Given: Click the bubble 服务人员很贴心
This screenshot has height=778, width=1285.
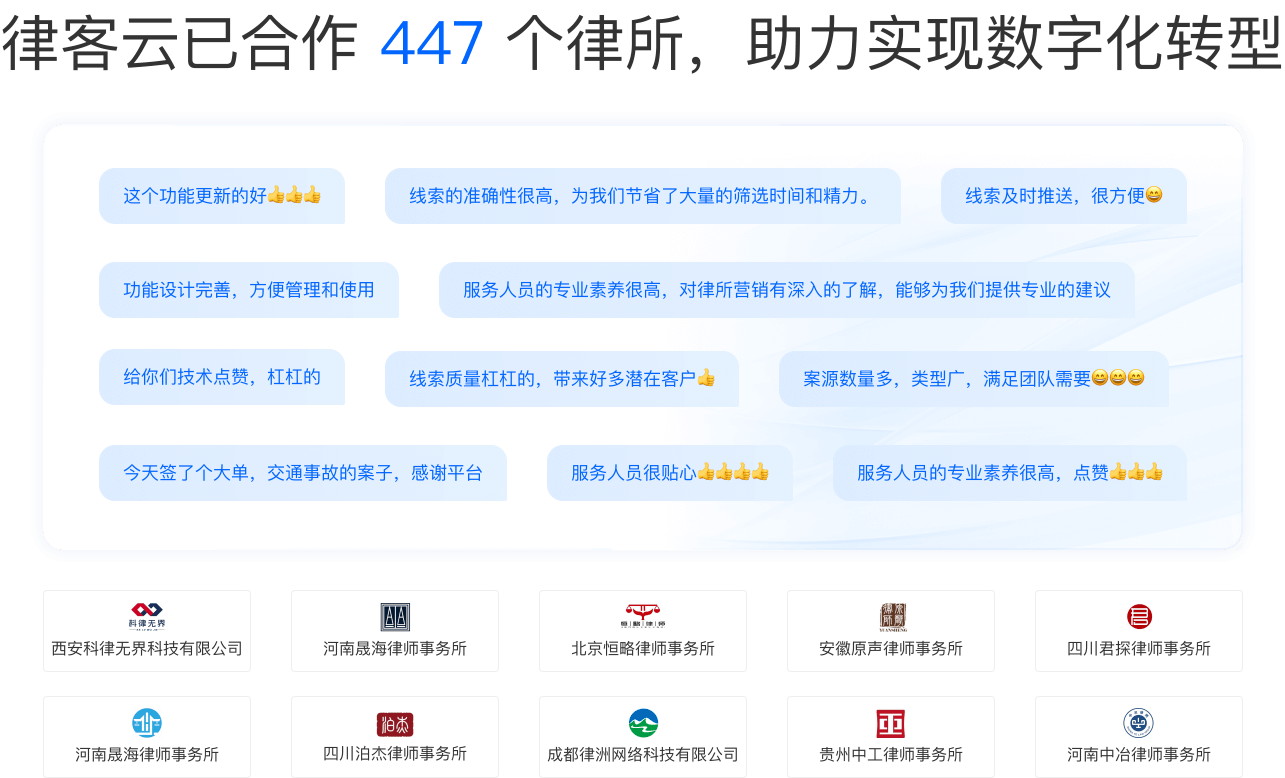Looking at the screenshot, I should [670, 473].
